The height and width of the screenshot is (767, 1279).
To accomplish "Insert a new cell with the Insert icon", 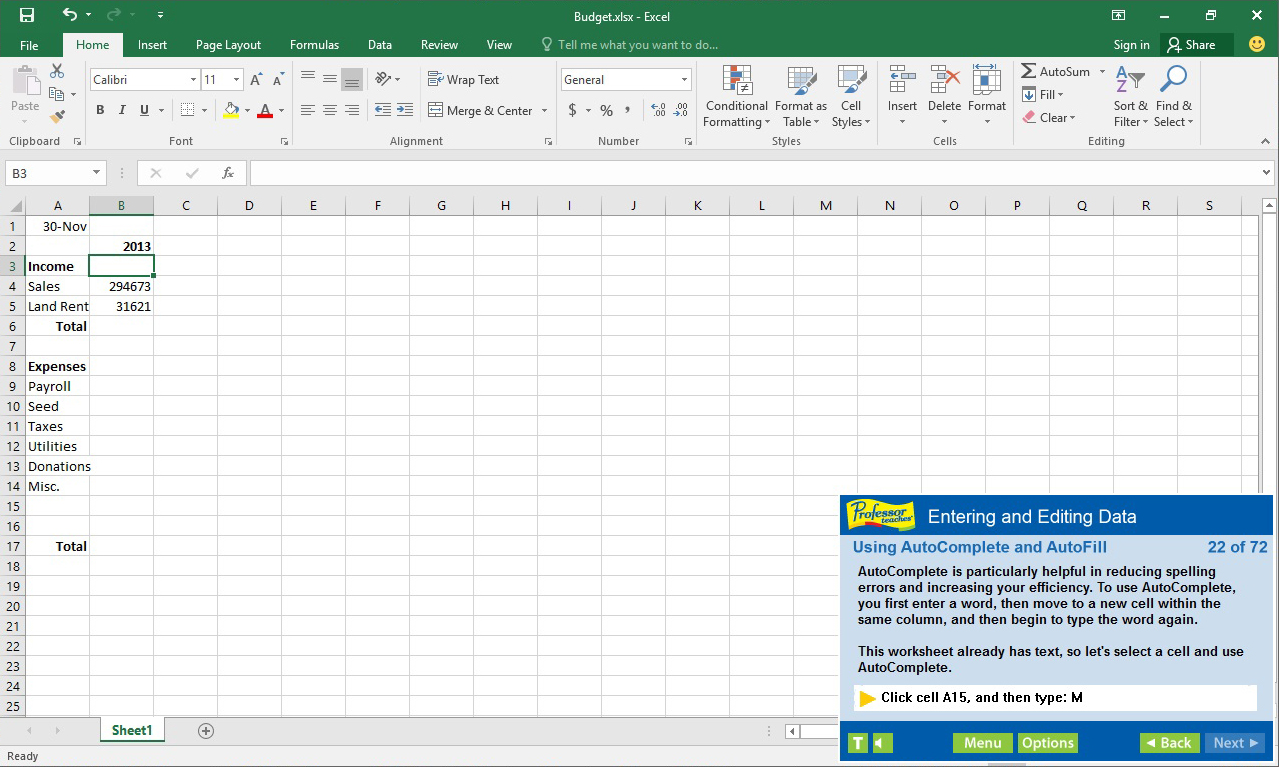I will (x=901, y=88).
